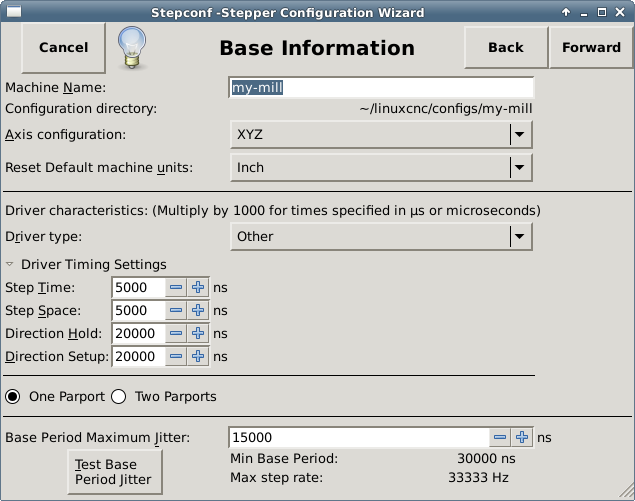This screenshot has width=635, height=501.
Task: Click the Back button
Action: (x=505, y=47)
